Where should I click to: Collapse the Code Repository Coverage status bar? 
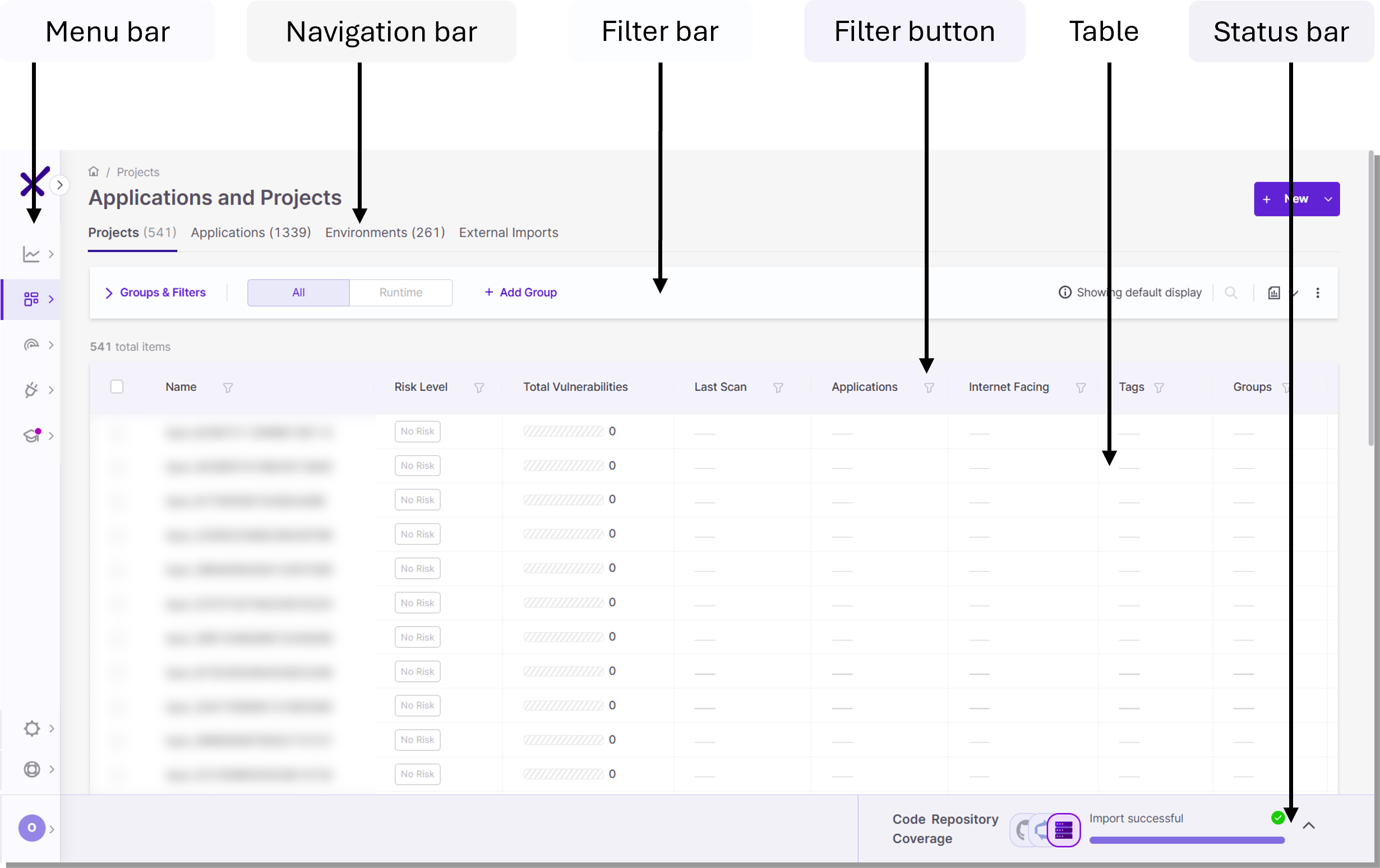click(1309, 825)
